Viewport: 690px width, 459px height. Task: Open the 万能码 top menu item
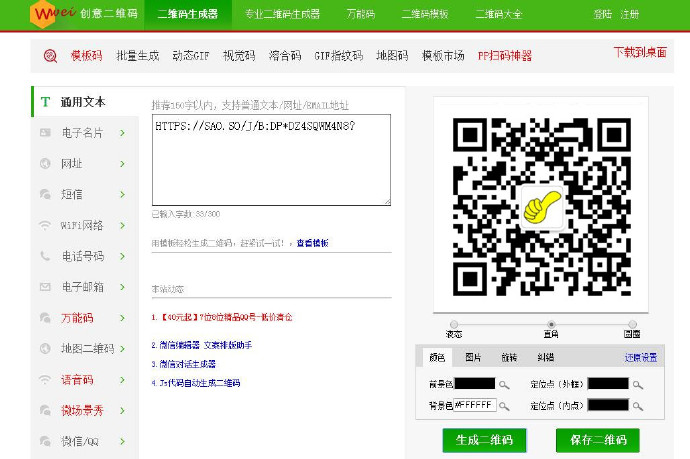(361, 14)
